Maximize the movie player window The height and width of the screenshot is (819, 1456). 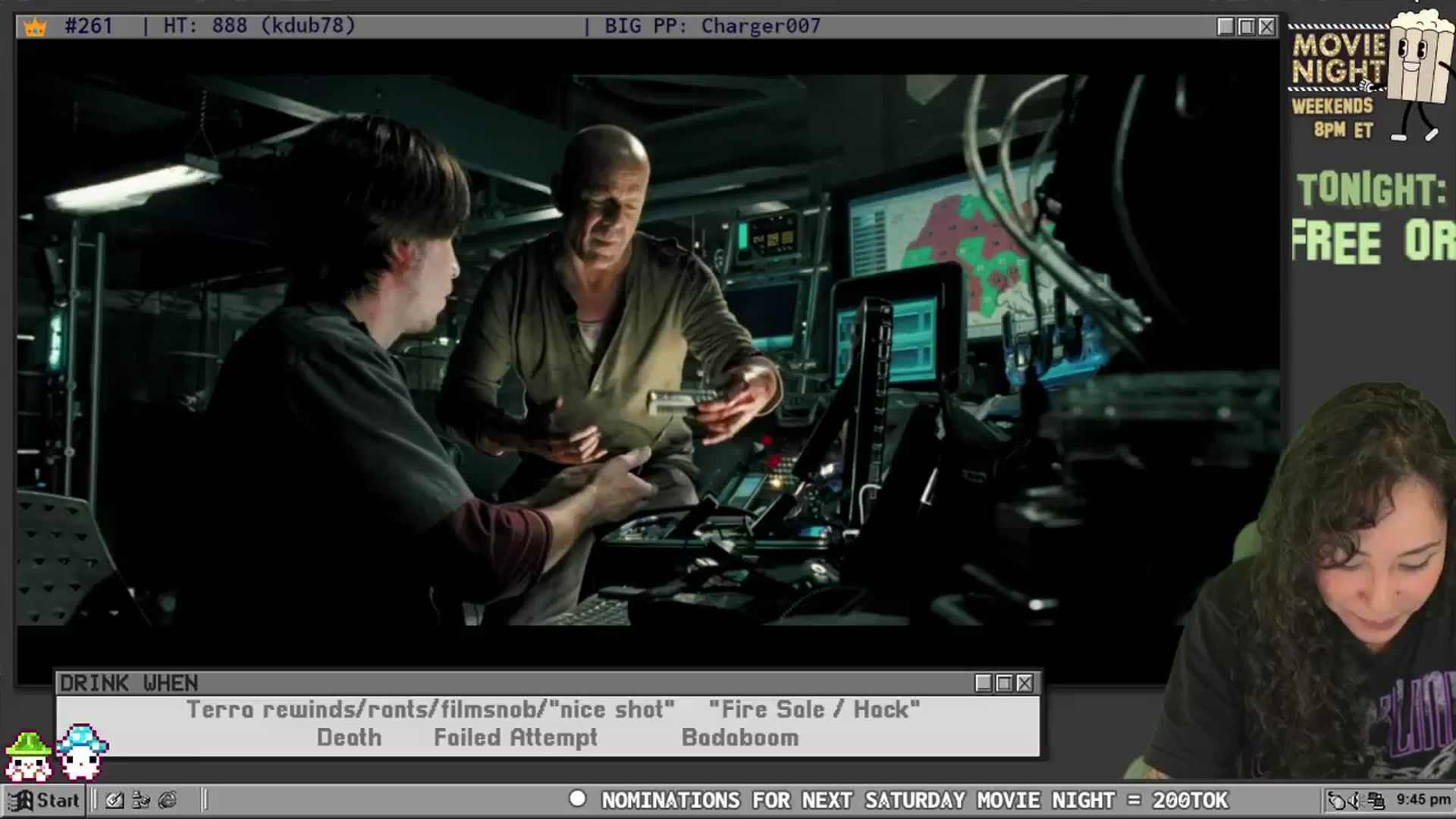[1246, 27]
